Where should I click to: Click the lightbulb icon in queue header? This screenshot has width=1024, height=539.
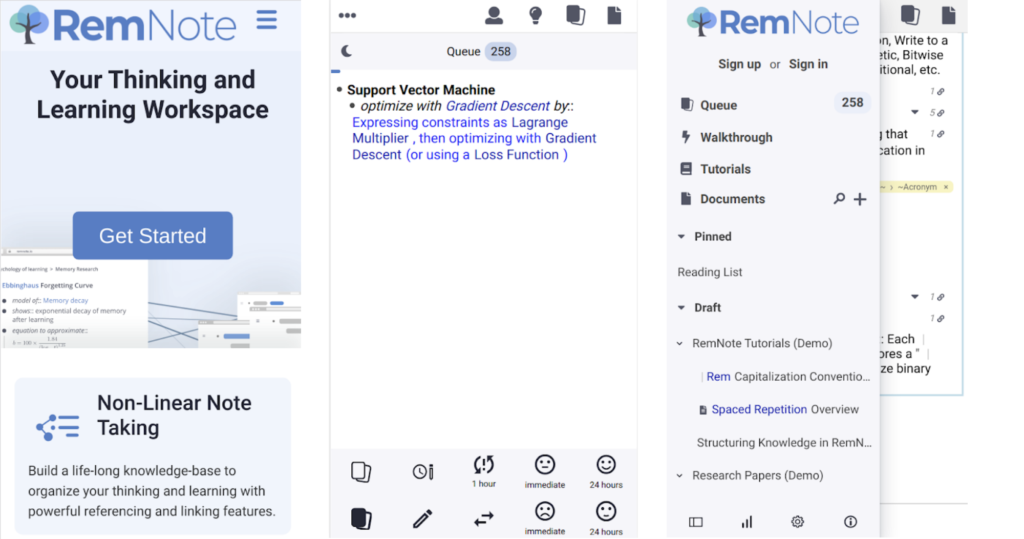click(536, 15)
